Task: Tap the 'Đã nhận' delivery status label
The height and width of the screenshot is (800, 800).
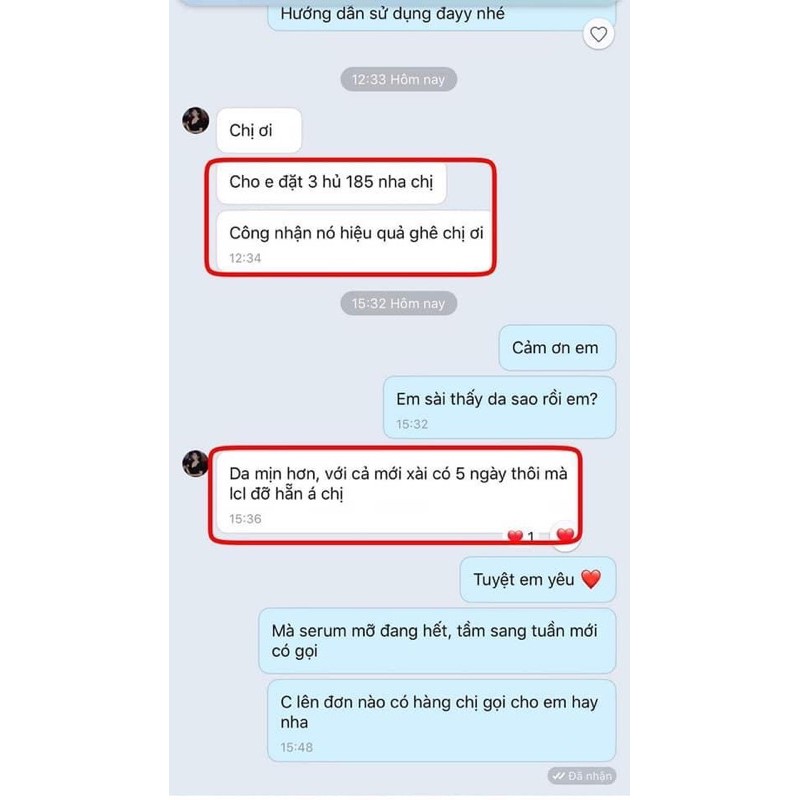Action: (x=582, y=776)
